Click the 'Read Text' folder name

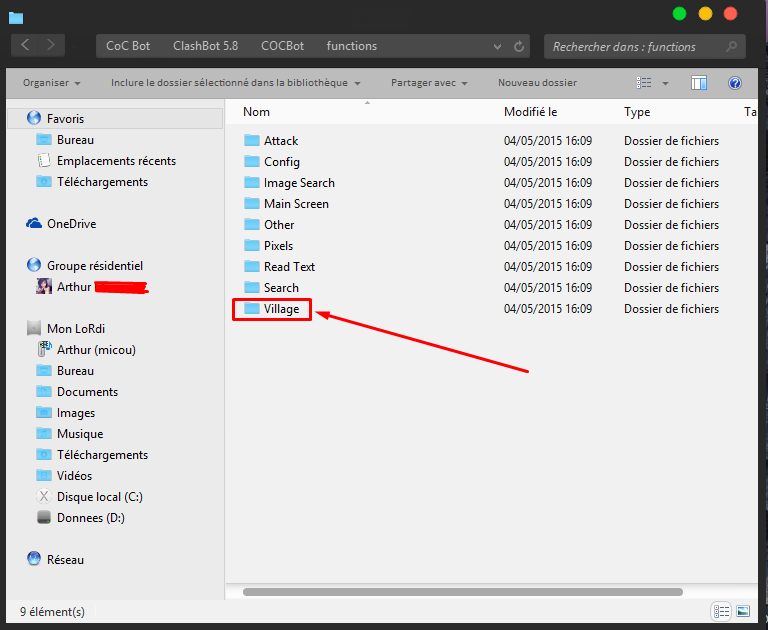289,267
